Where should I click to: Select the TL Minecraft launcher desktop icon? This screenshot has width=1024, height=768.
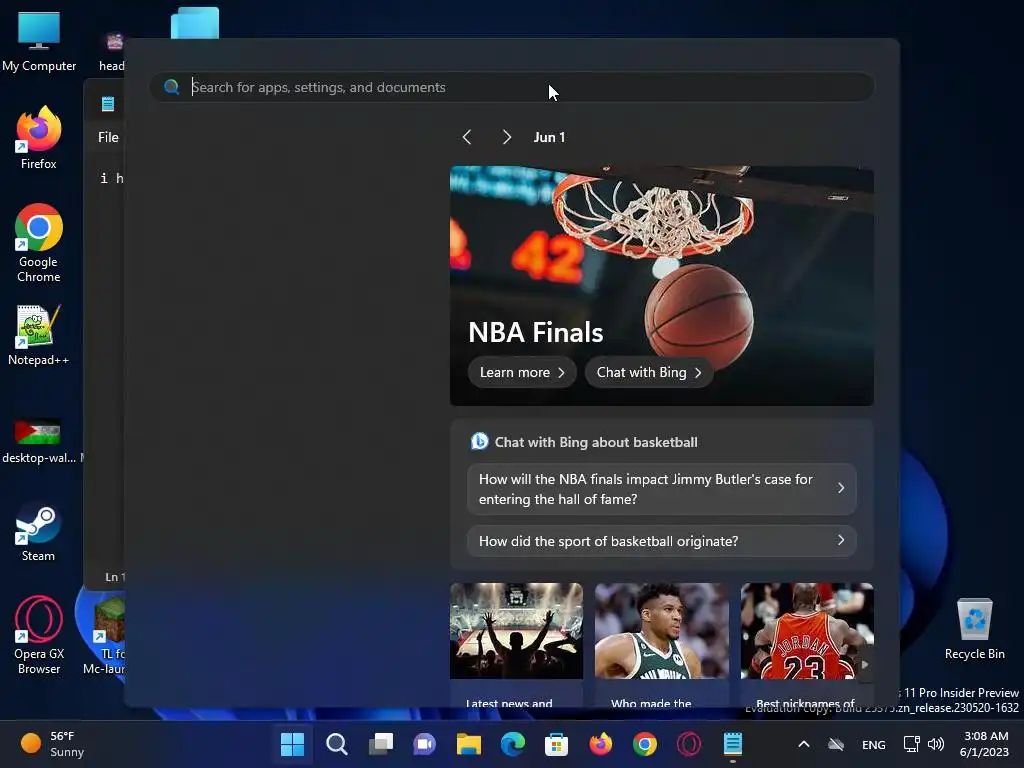coord(108,635)
